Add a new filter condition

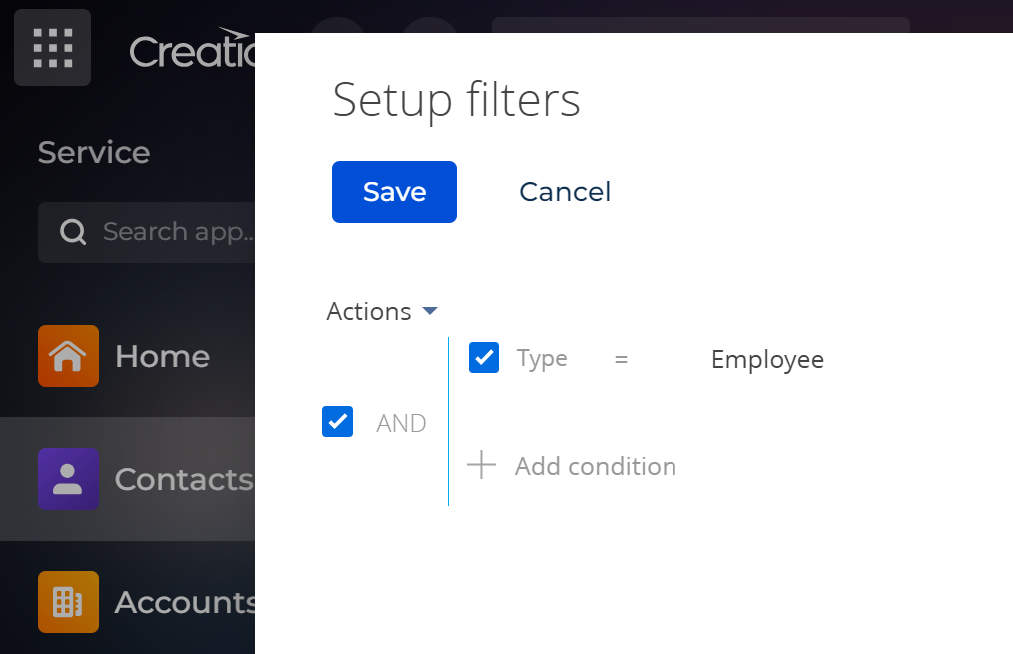(x=595, y=466)
